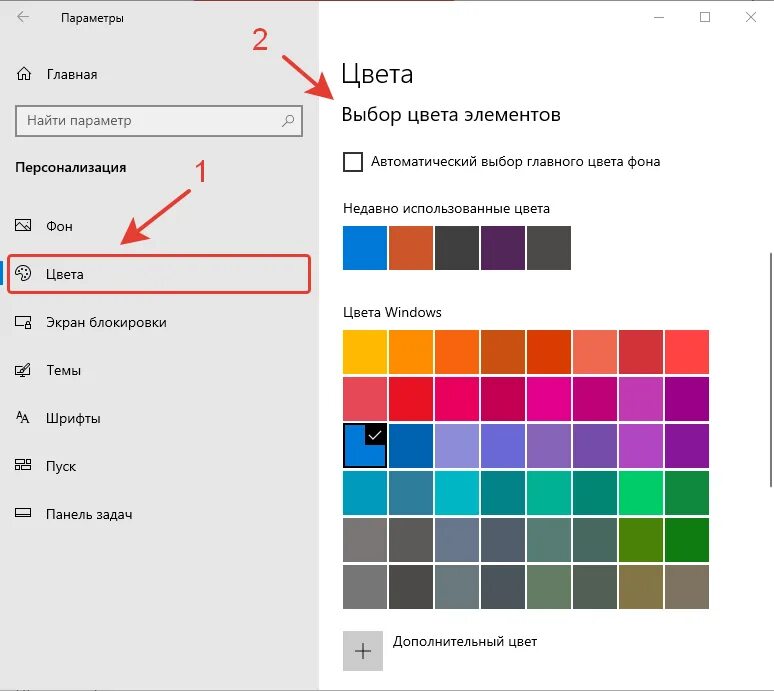Open the Темы section

[x=63, y=370]
